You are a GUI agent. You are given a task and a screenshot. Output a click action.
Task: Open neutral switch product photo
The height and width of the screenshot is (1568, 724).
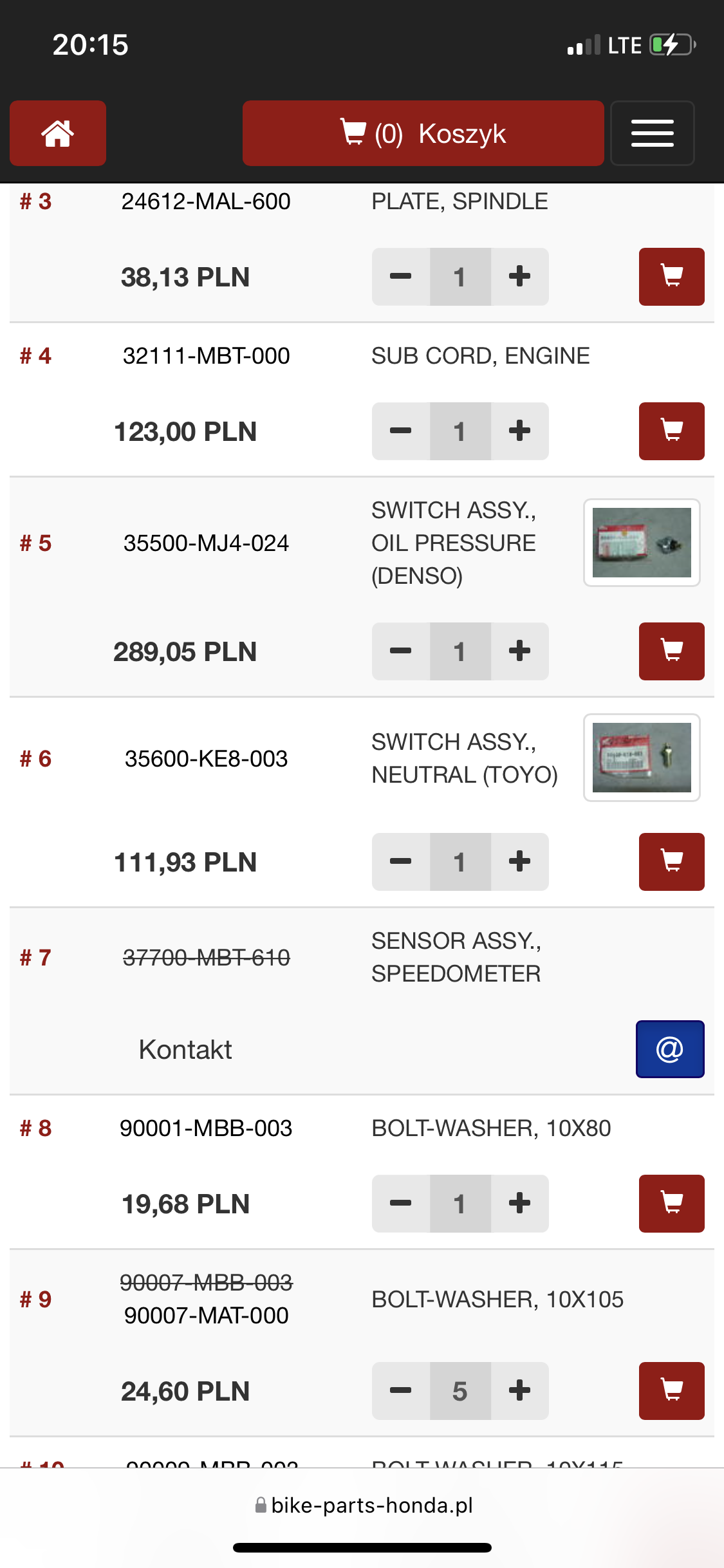click(x=642, y=758)
